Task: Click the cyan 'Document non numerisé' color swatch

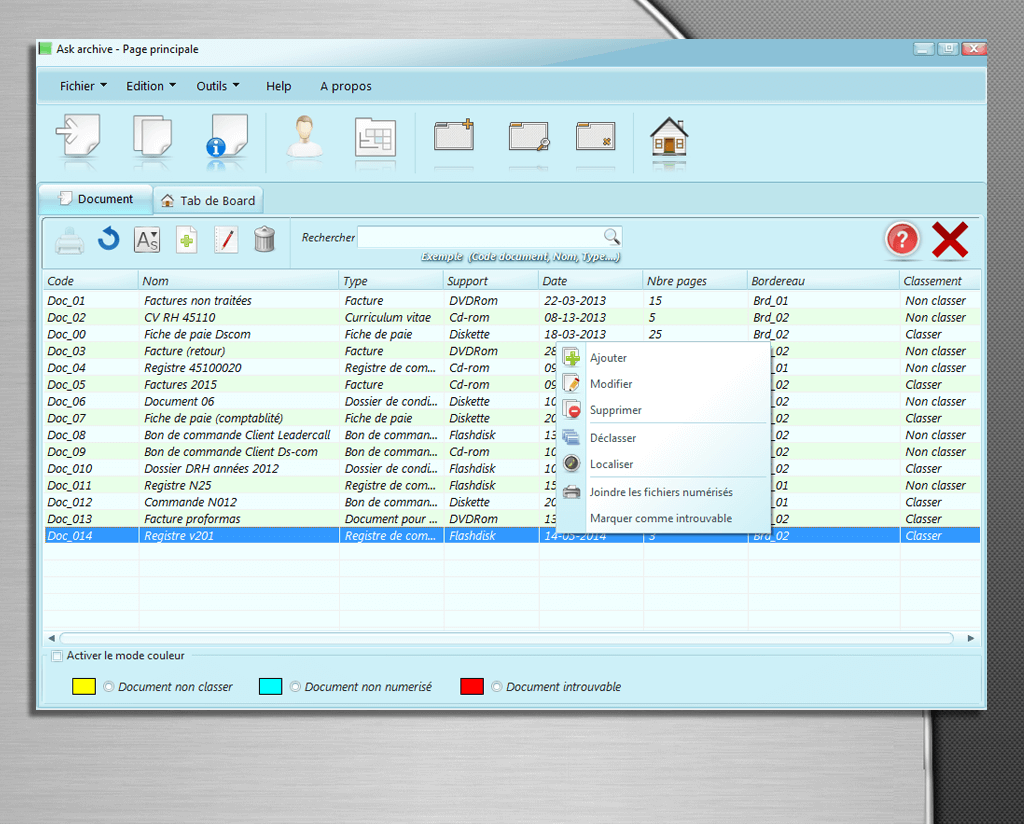Action: pyautogui.click(x=270, y=686)
